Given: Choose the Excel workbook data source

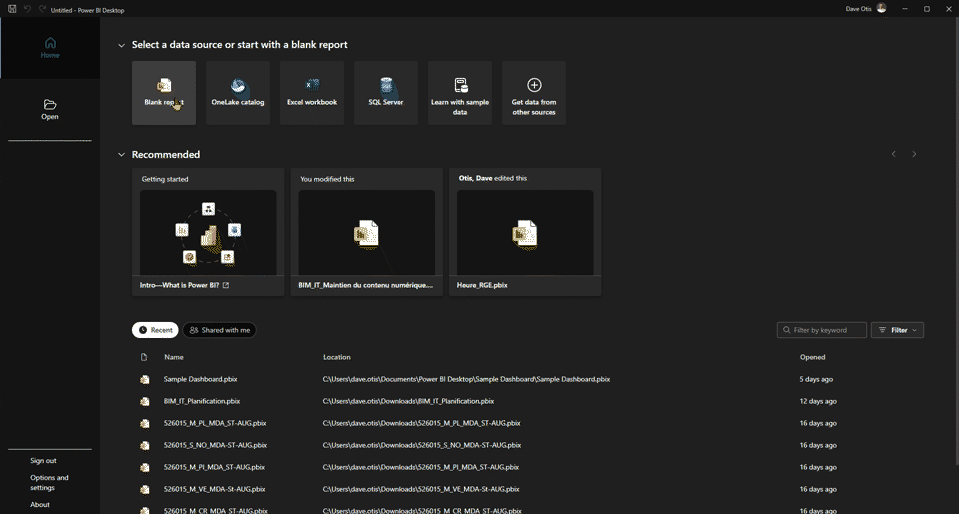Looking at the screenshot, I should [x=312, y=93].
